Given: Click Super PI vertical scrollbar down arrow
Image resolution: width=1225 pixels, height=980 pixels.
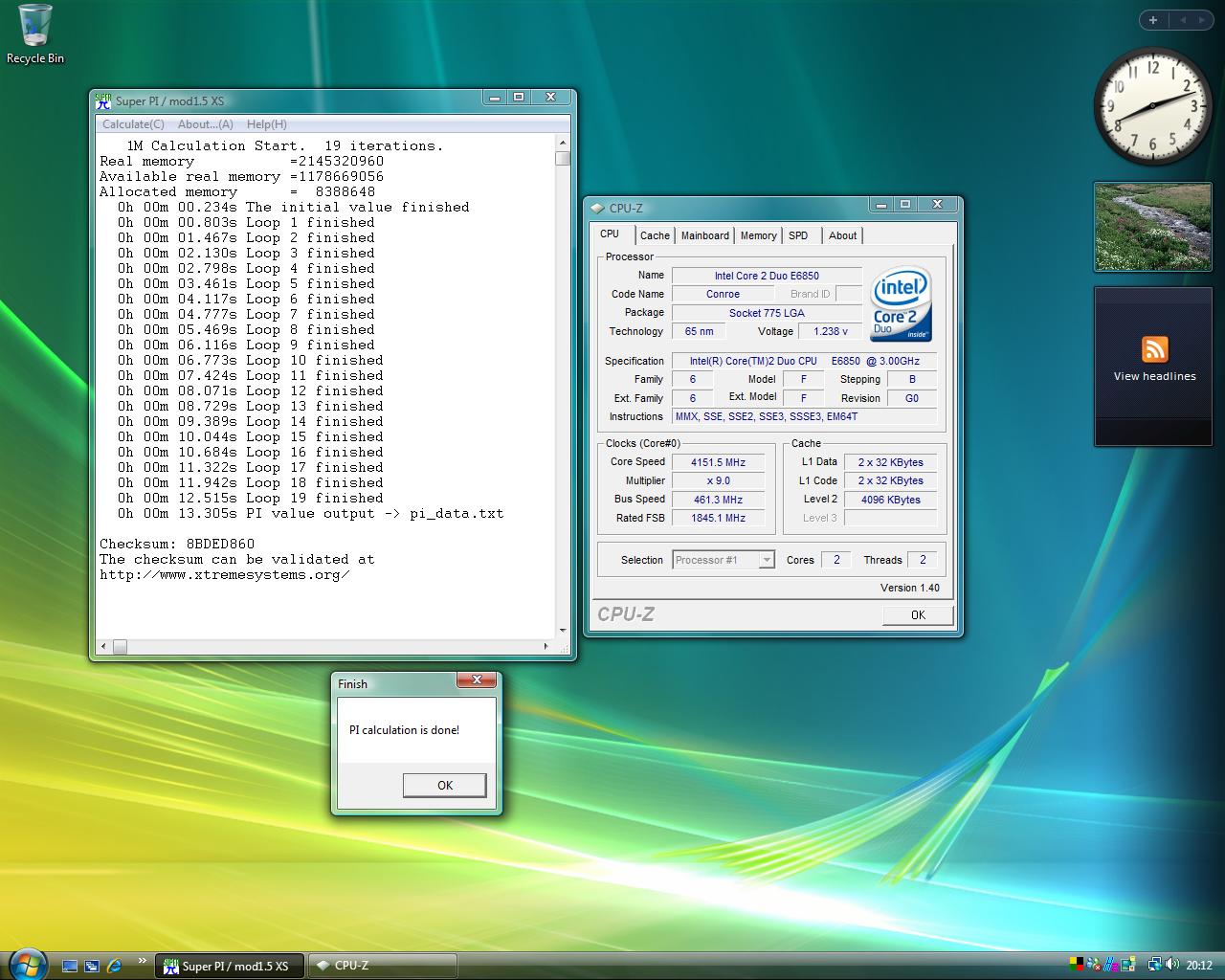Looking at the screenshot, I should point(563,631).
